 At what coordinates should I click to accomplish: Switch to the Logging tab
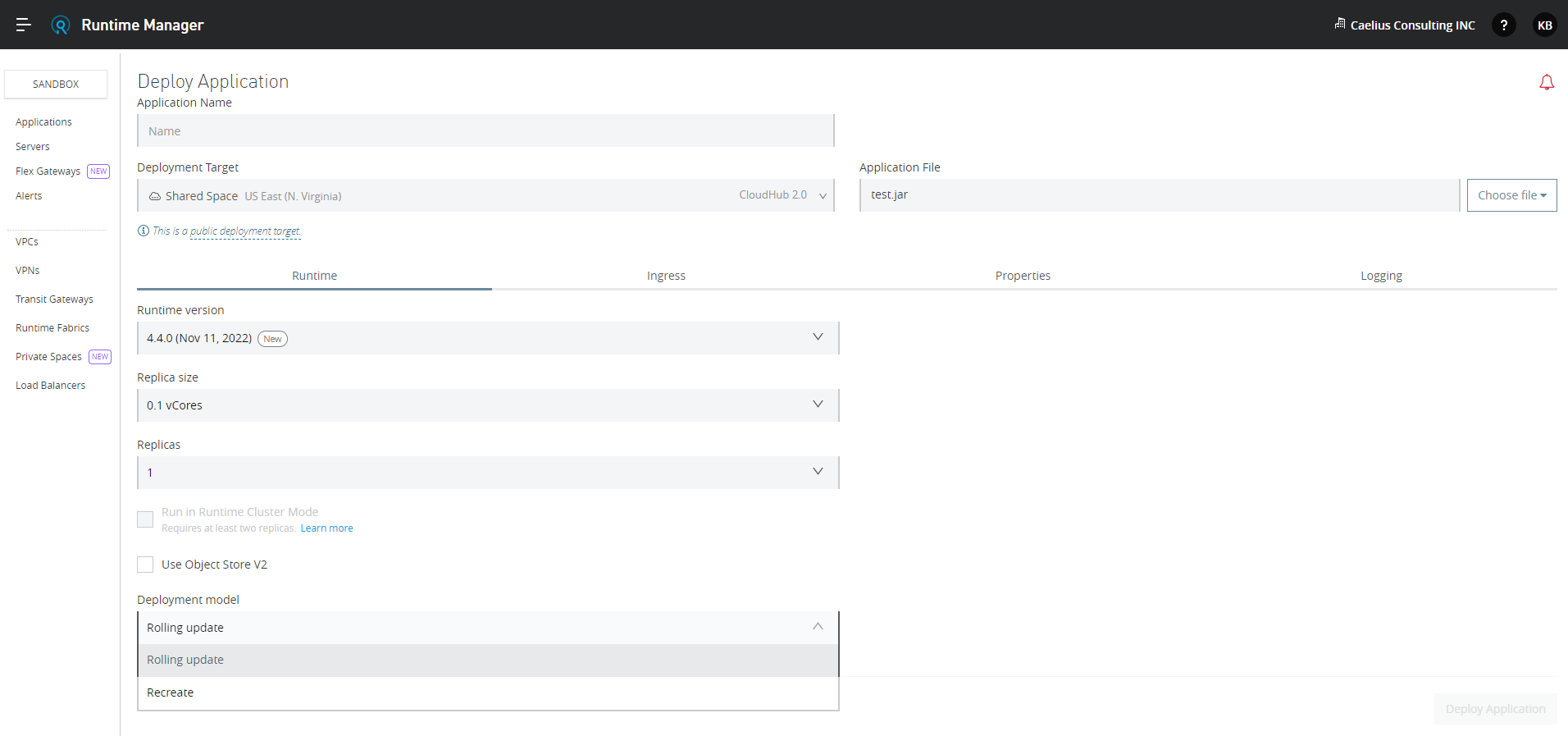[x=1381, y=276]
